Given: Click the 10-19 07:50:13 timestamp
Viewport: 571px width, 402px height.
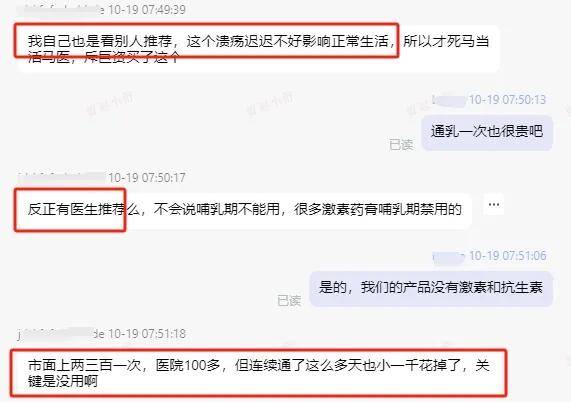Looking at the screenshot, I should pos(507,100).
